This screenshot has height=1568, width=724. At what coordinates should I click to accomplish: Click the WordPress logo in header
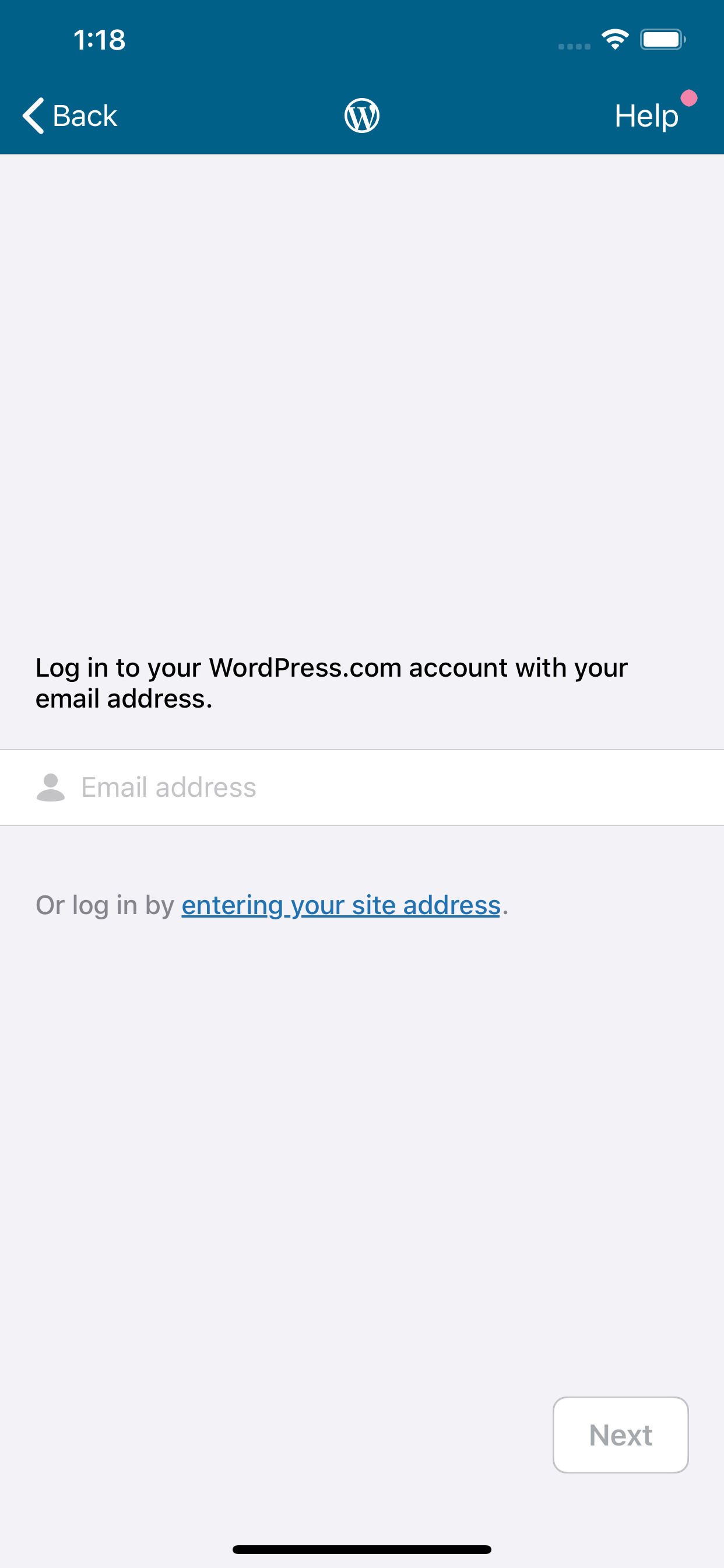pyautogui.click(x=362, y=116)
